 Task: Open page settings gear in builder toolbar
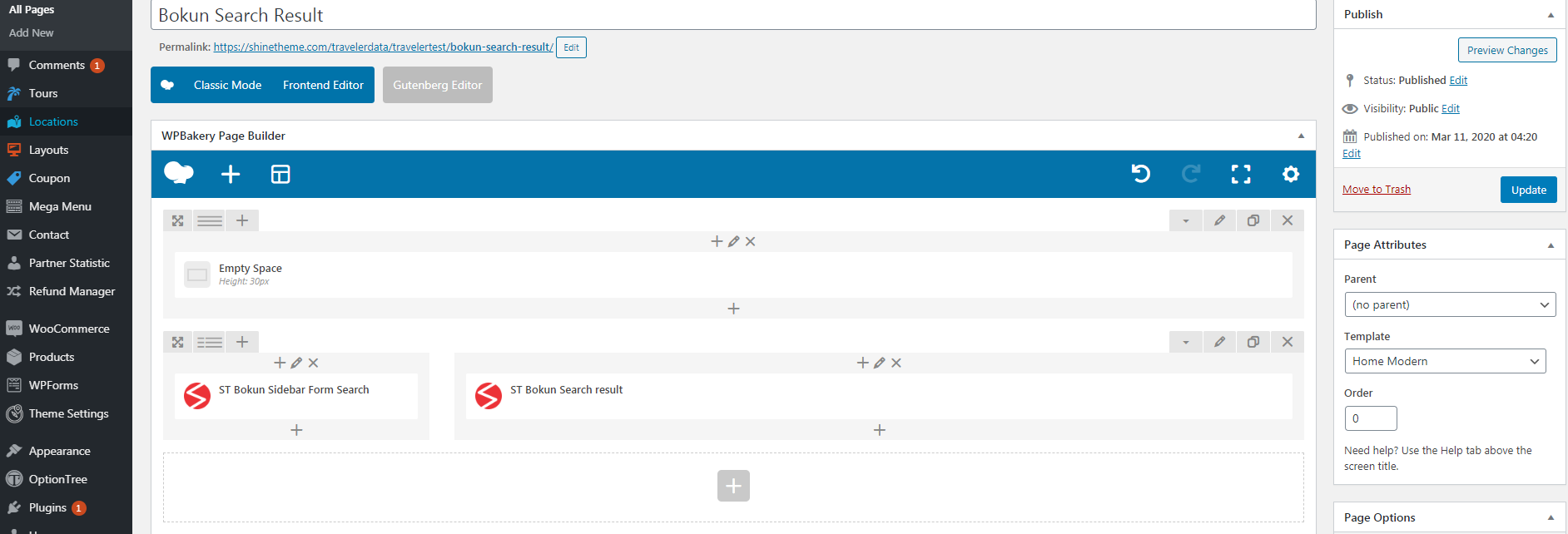click(x=1291, y=174)
